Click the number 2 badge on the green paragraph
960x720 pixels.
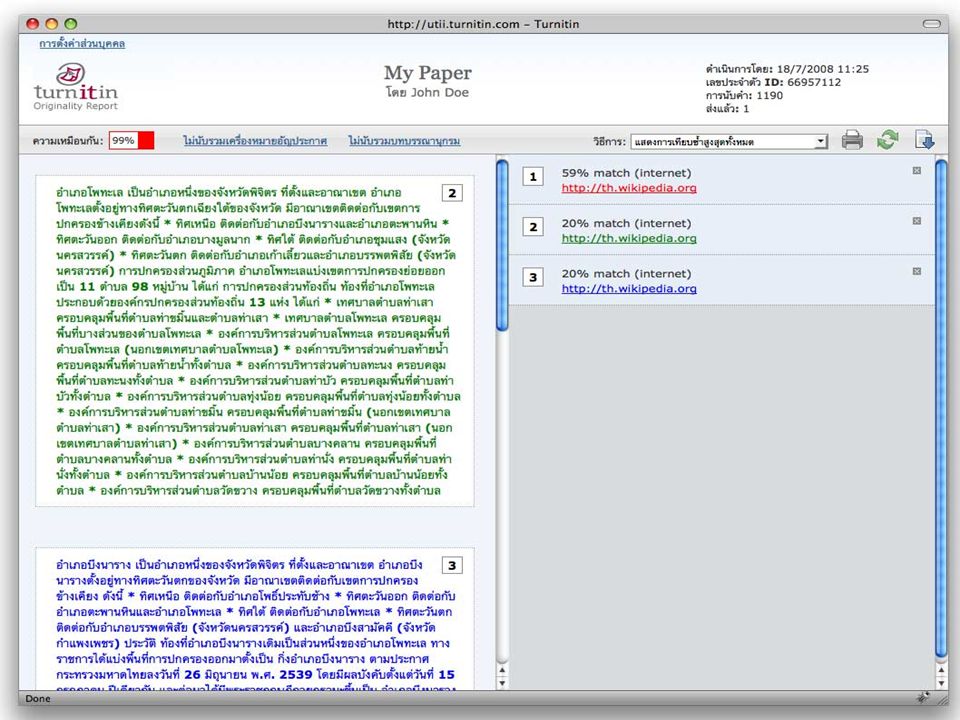click(x=452, y=193)
